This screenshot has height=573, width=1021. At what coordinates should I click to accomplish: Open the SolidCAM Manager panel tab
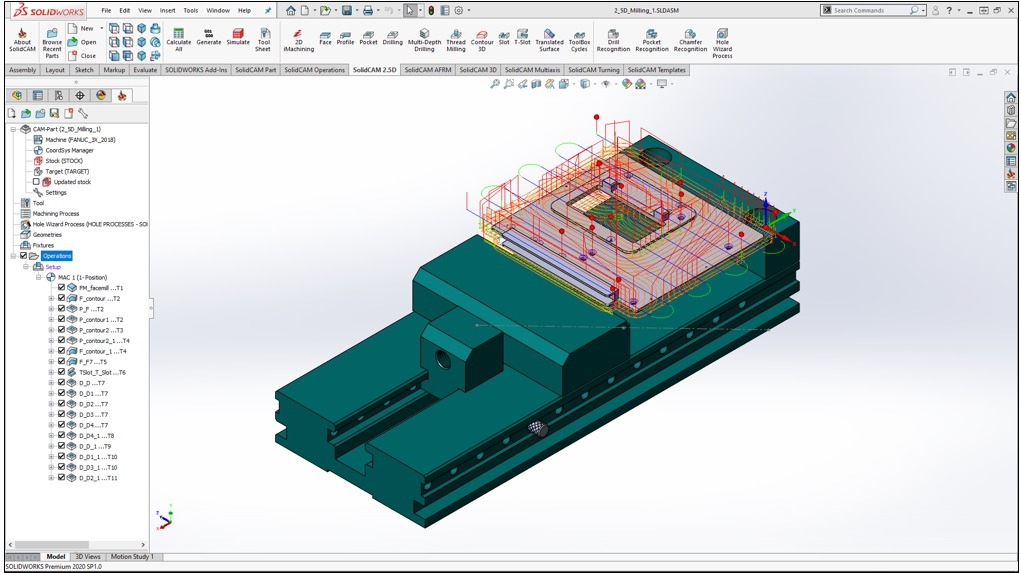[x=122, y=96]
